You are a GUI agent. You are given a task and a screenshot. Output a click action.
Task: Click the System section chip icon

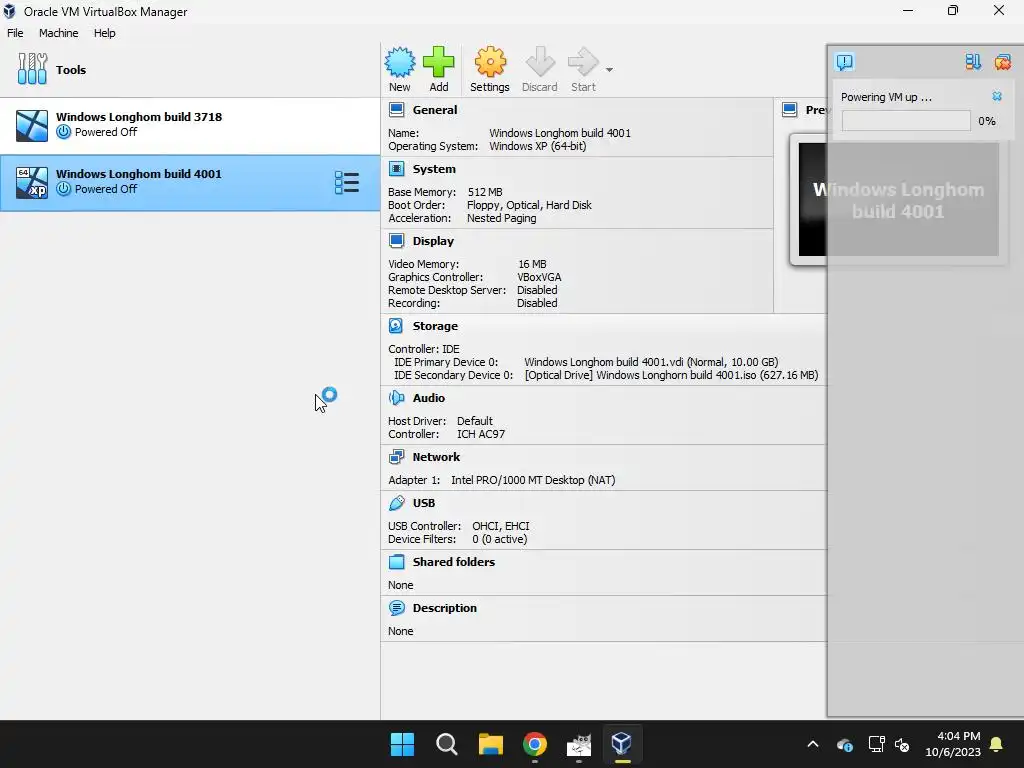396,169
